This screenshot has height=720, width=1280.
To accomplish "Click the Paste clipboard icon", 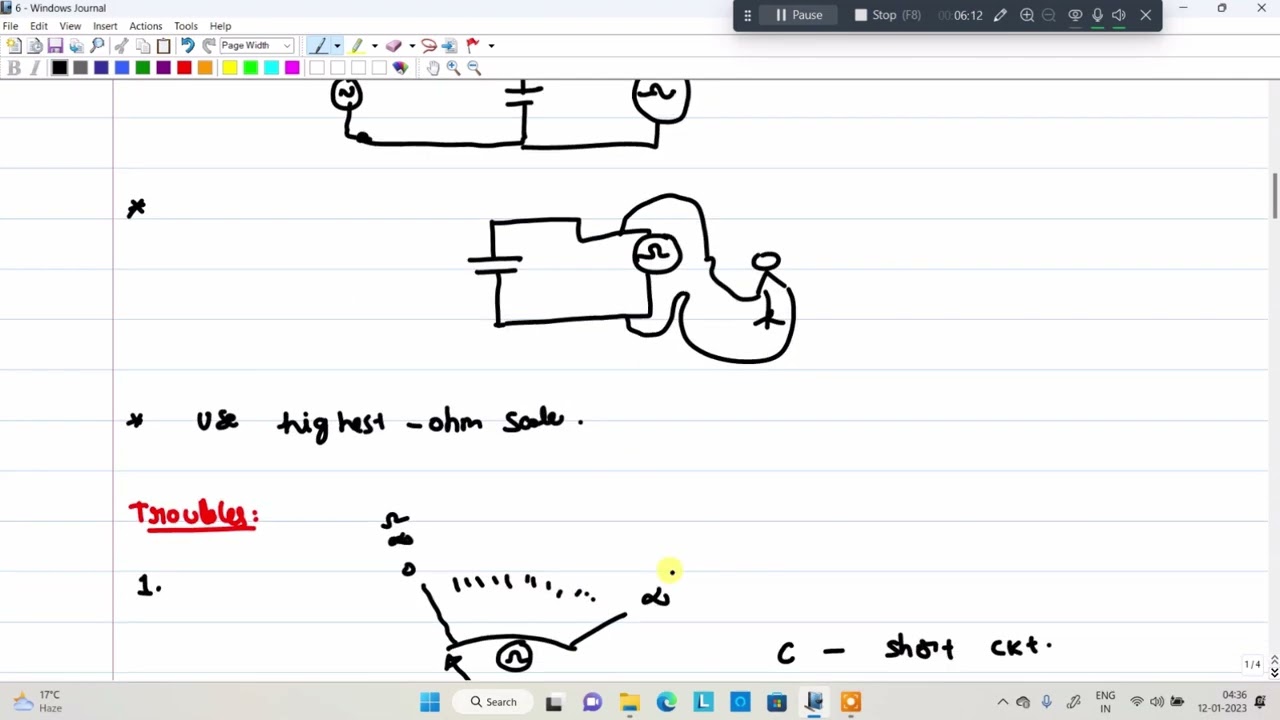I will (x=163, y=46).
